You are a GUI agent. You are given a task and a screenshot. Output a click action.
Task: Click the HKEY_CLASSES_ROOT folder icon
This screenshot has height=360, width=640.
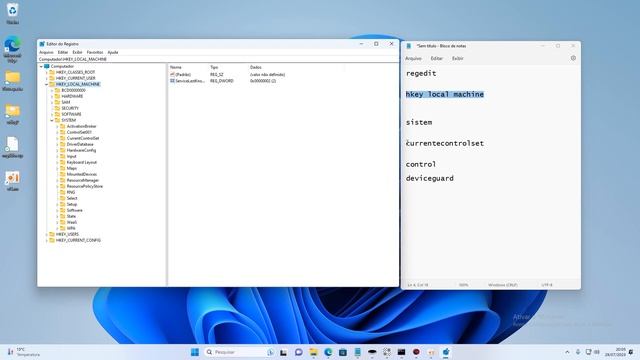coord(52,72)
